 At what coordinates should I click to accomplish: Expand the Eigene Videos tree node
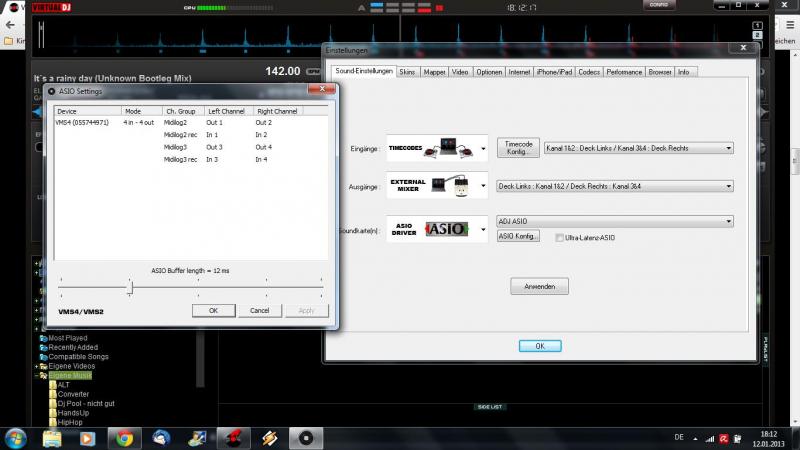(36, 366)
